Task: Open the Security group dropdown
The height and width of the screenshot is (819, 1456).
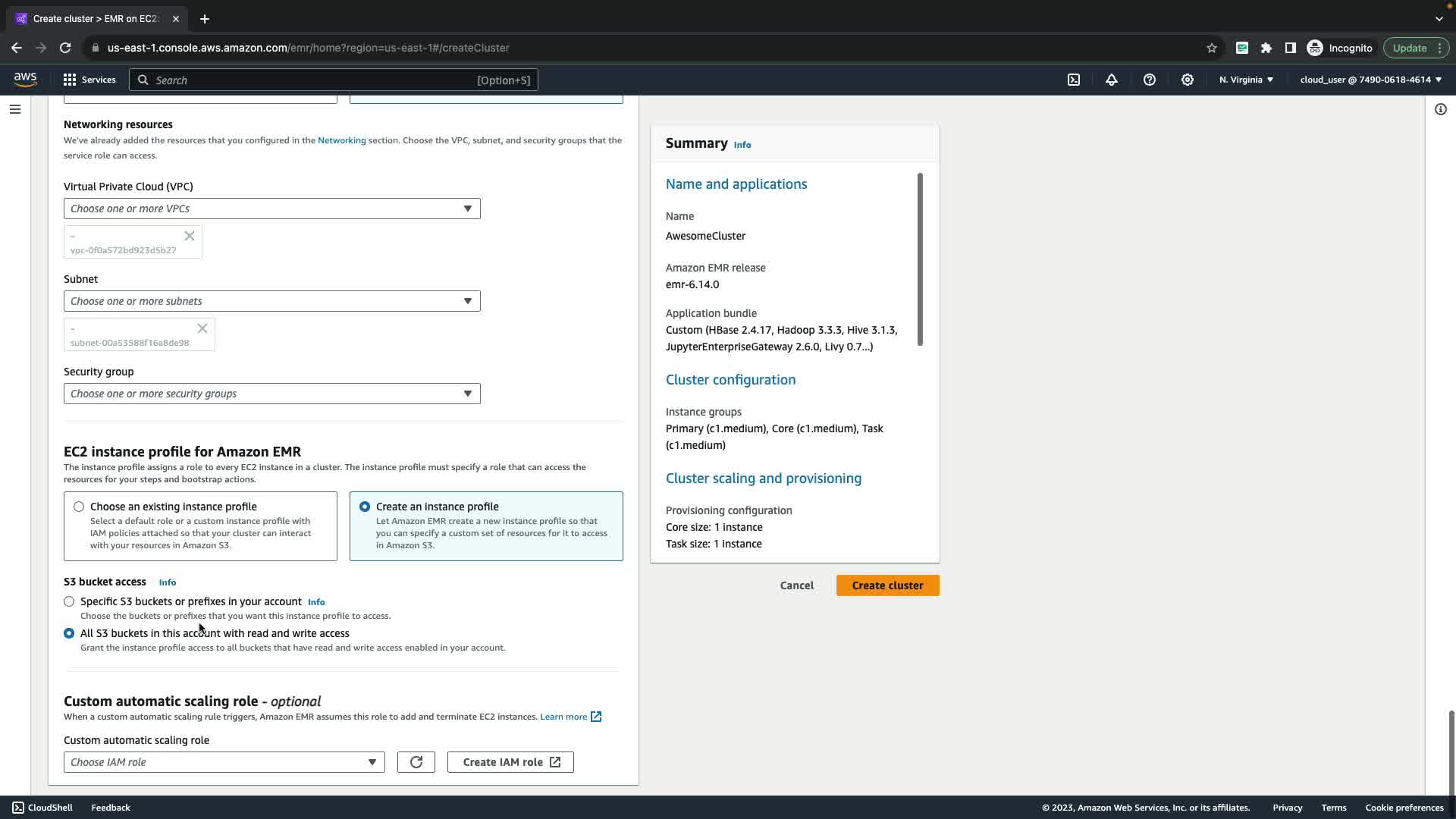Action: click(x=271, y=394)
